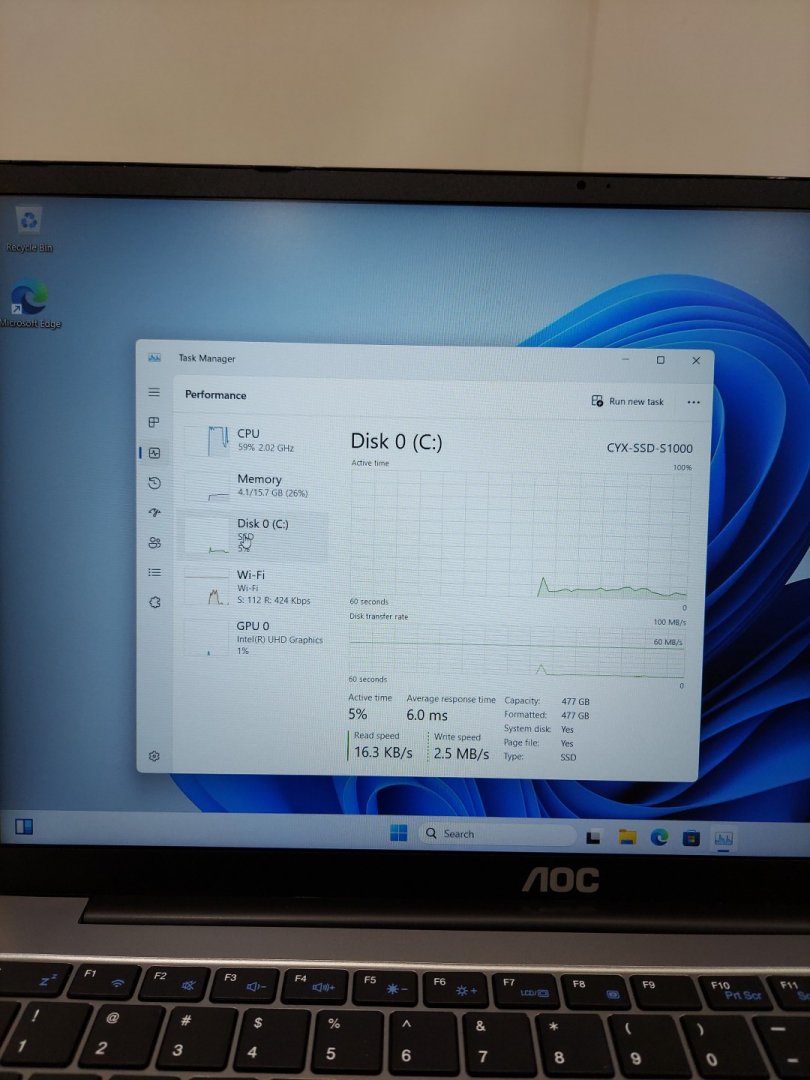
Task: Select GPU 0 performance entry
Action: coord(255,637)
